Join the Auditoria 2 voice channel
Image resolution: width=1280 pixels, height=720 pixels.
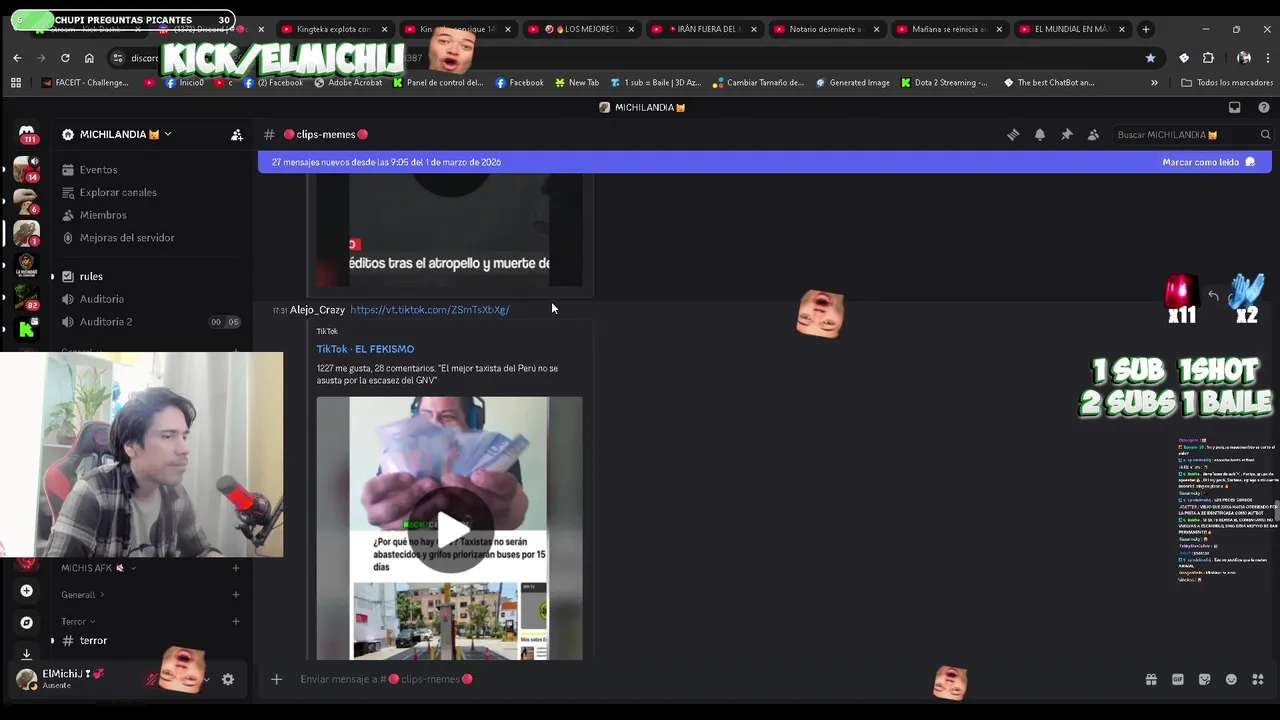click(106, 322)
